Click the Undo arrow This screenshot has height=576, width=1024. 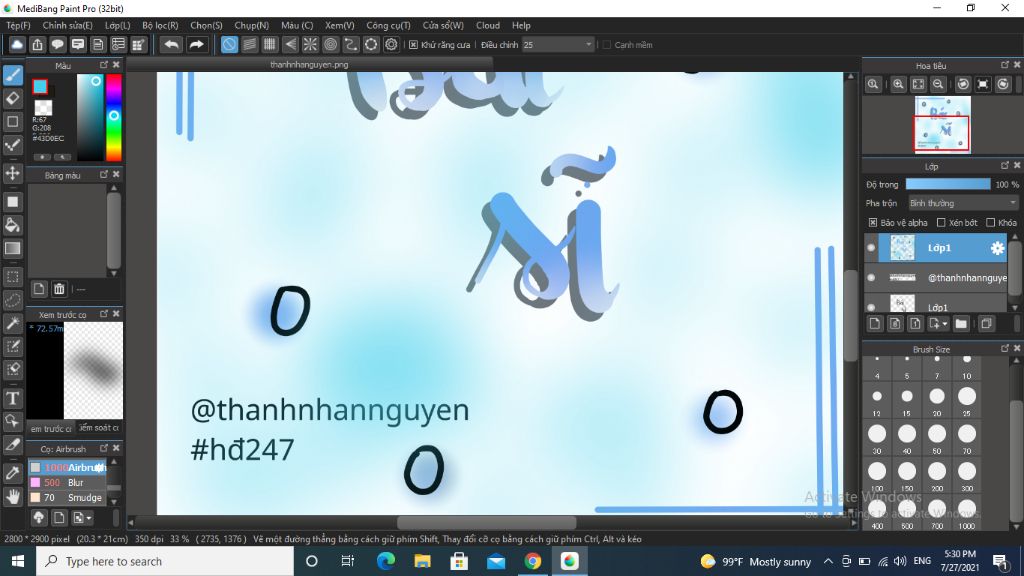[x=171, y=44]
